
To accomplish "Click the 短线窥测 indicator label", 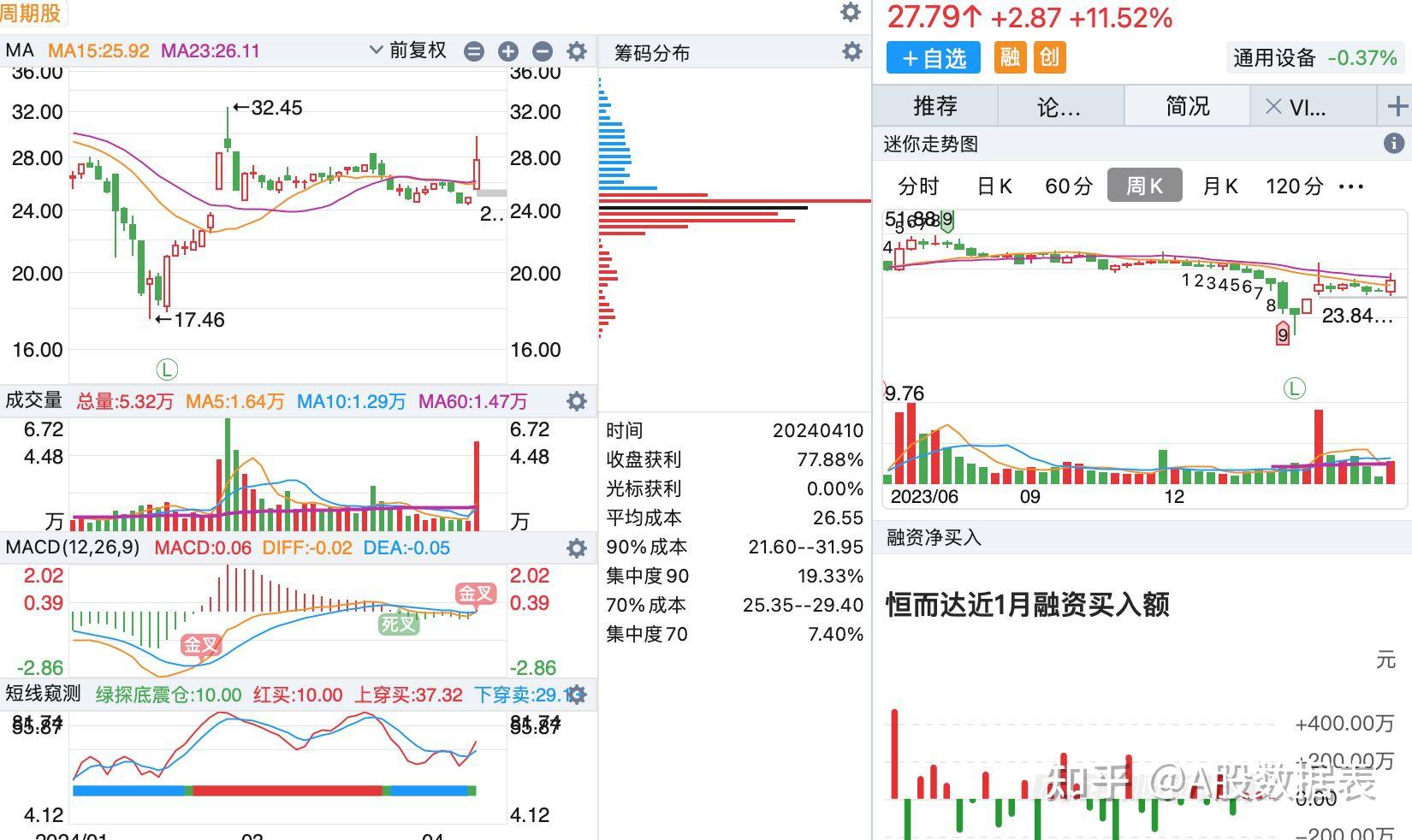I will [44, 694].
